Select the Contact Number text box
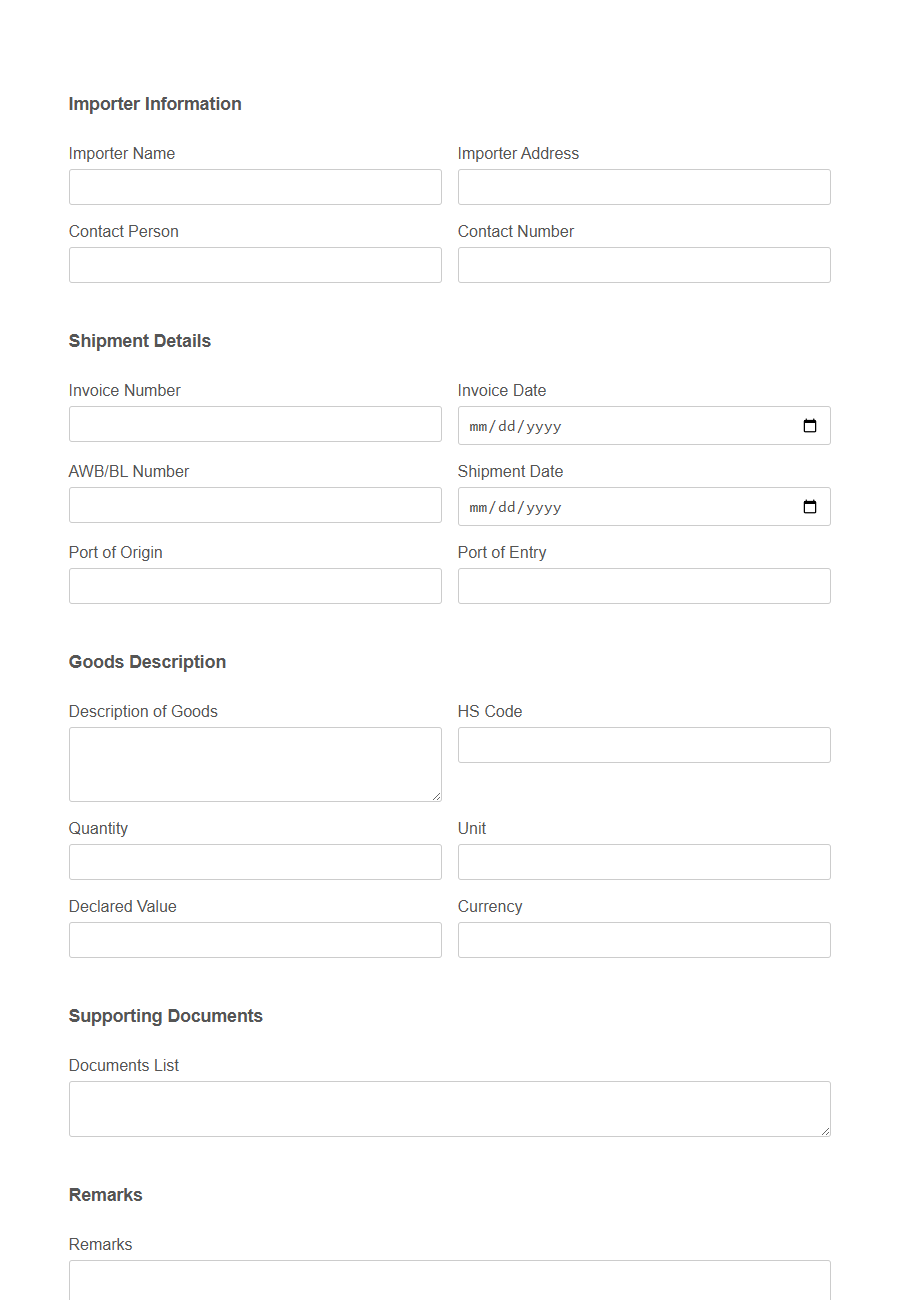The width and height of the screenshot is (900, 1300). coord(644,265)
